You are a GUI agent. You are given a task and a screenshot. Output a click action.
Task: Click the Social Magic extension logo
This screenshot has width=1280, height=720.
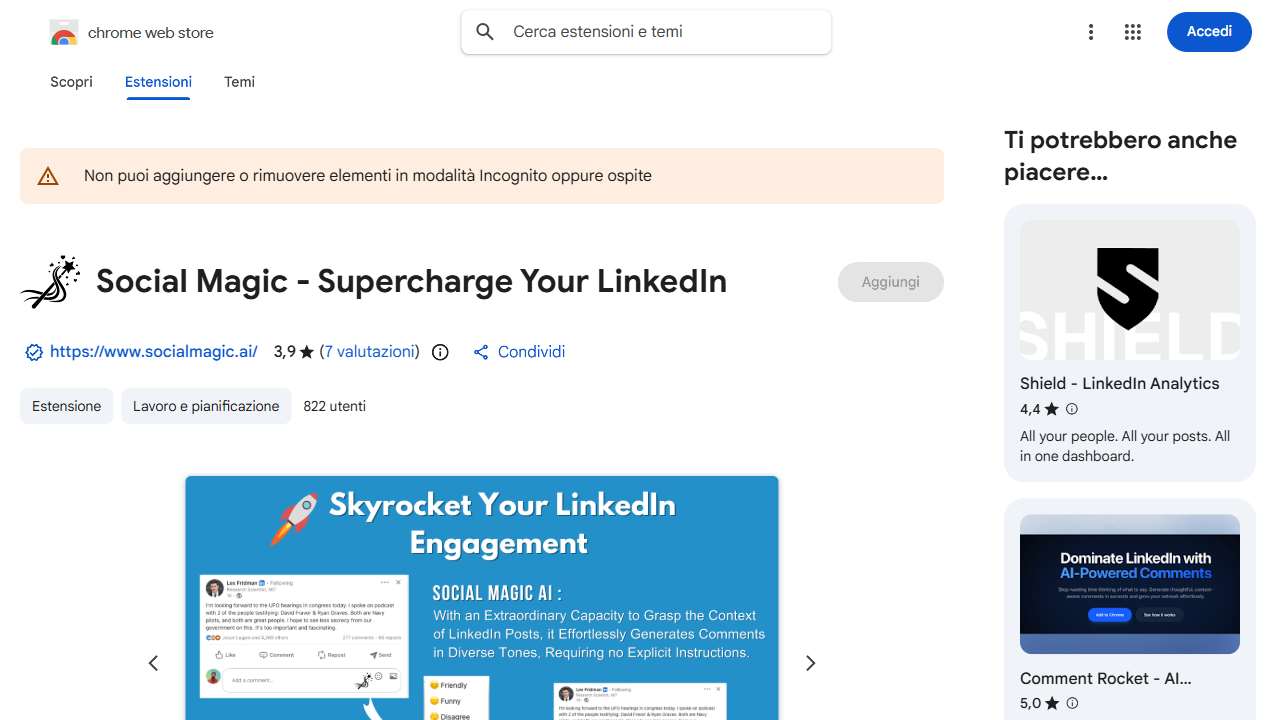coord(50,282)
